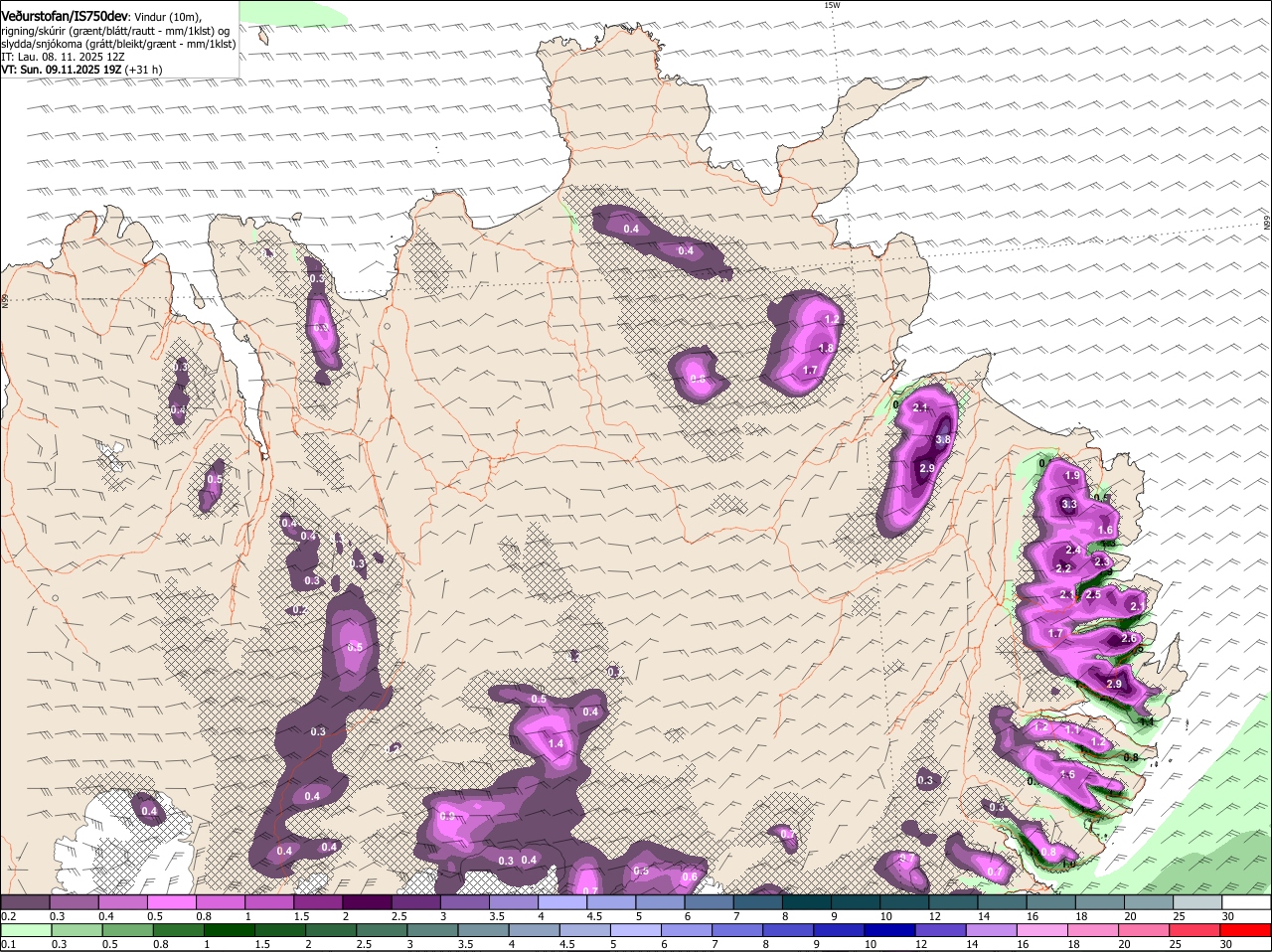Click the 2.4 precipitation value on the map
This screenshot has height=952, width=1272.
click(x=1073, y=551)
